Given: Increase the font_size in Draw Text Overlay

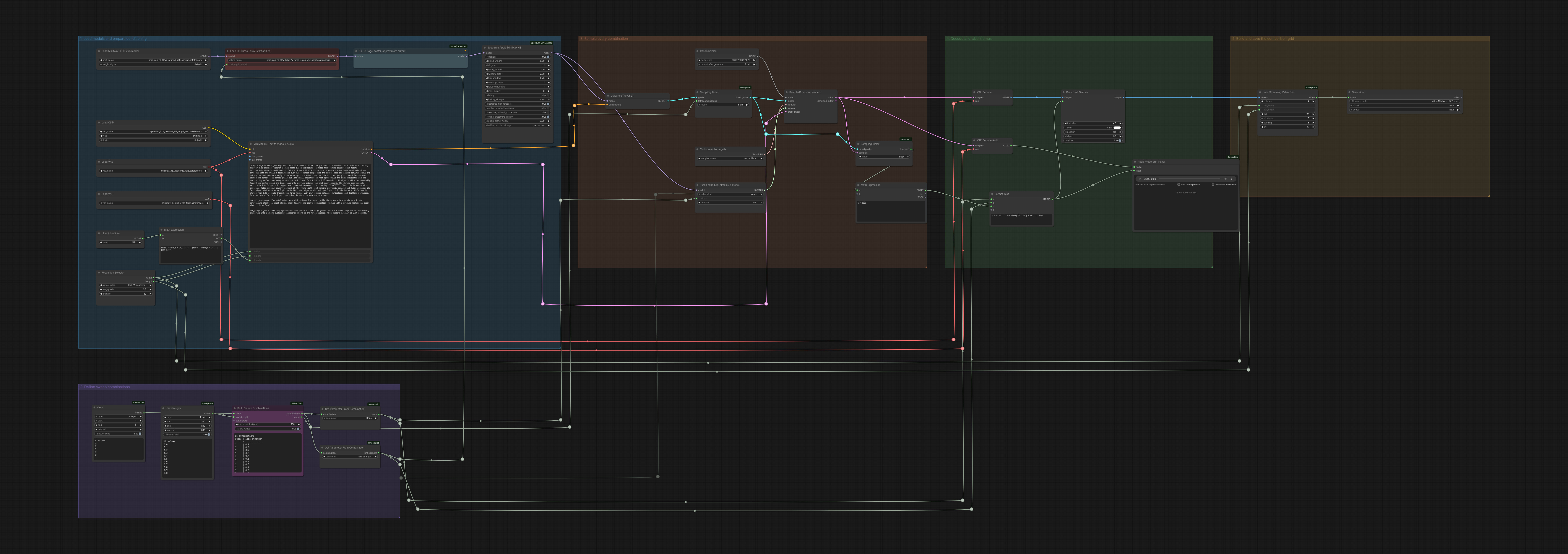Looking at the screenshot, I should click(1121, 124).
